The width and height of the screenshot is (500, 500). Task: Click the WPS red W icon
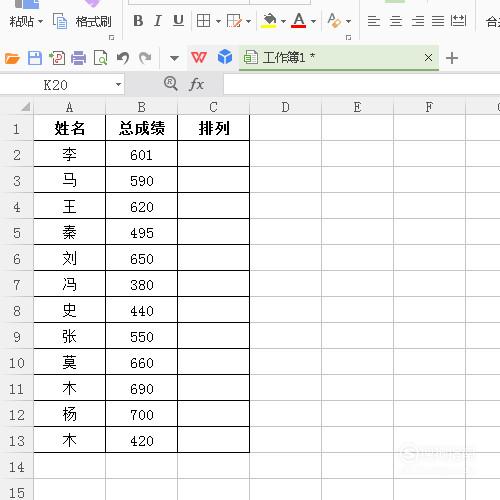point(199,58)
